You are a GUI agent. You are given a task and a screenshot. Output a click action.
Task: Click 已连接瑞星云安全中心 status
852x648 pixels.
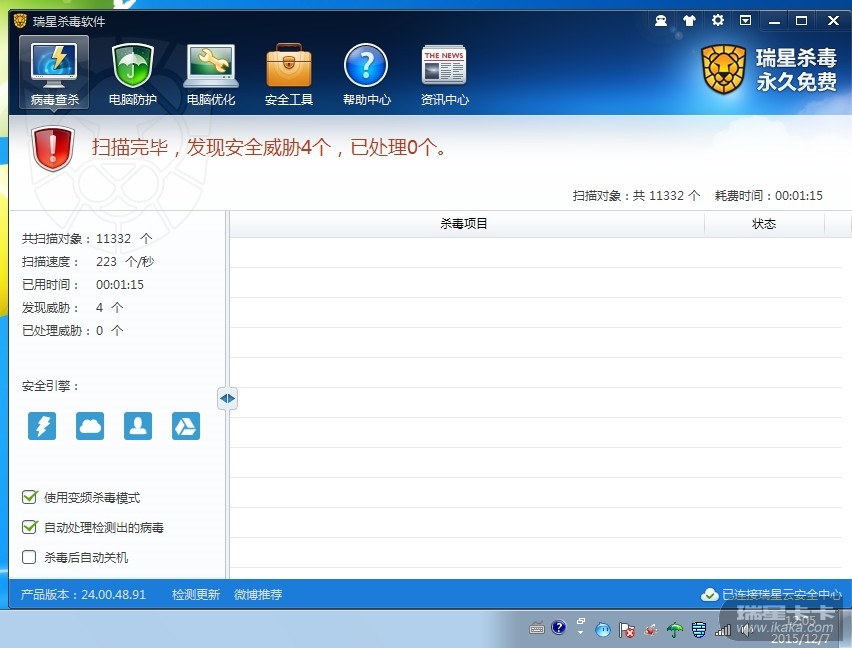(781, 594)
